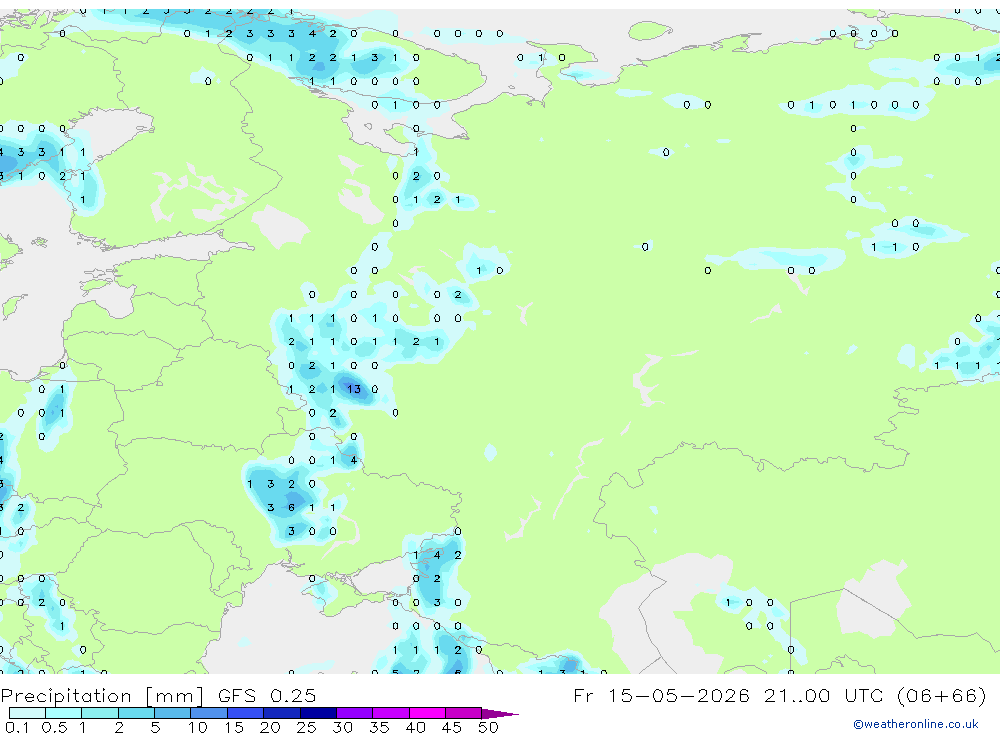Select the 2–5 mm legend swatch

point(136,713)
